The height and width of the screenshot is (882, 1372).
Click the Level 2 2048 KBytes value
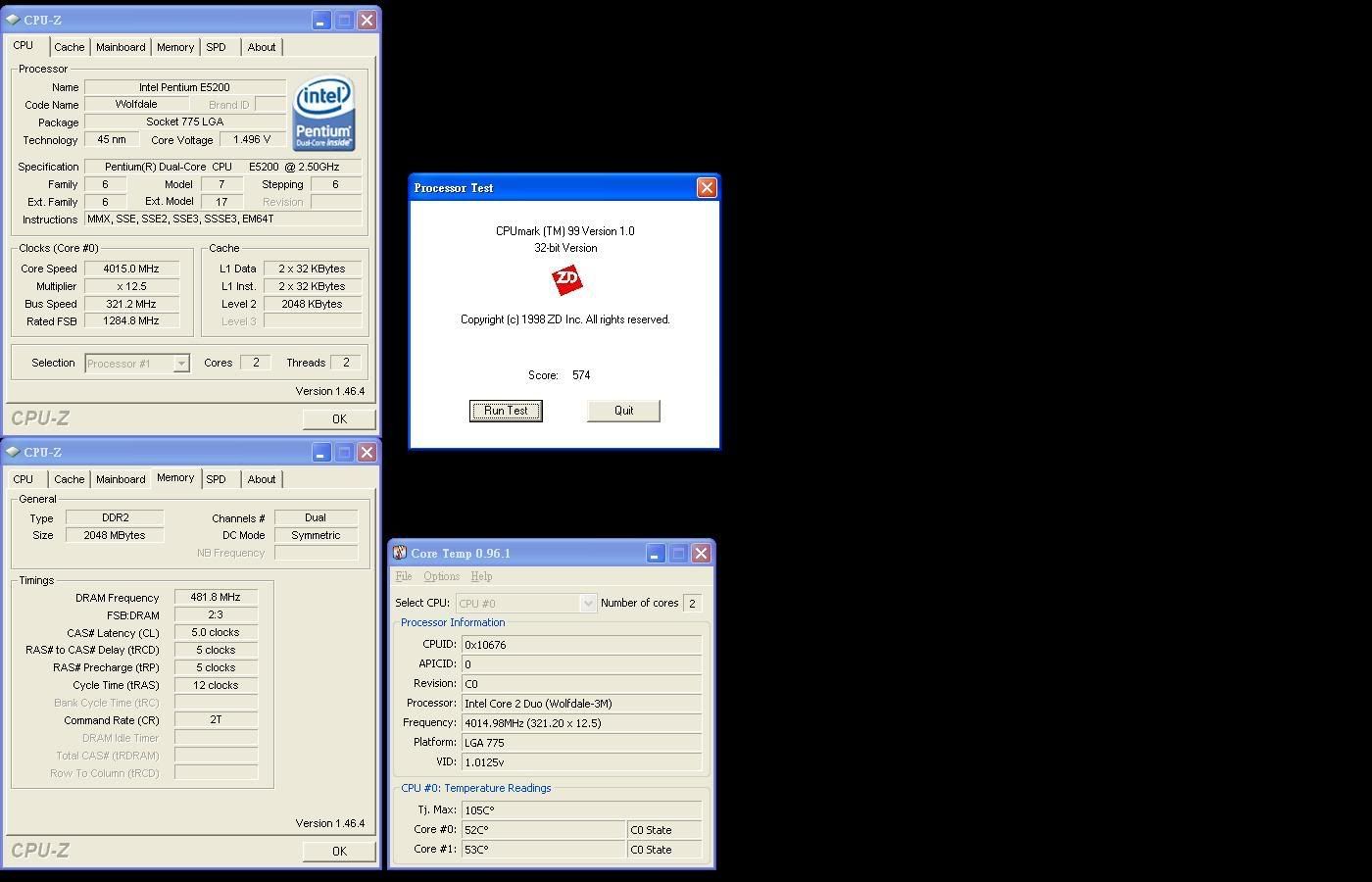click(312, 304)
